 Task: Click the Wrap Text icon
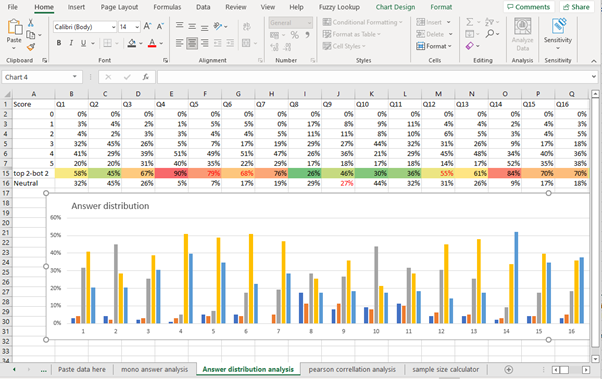click(x=247, y=26)
